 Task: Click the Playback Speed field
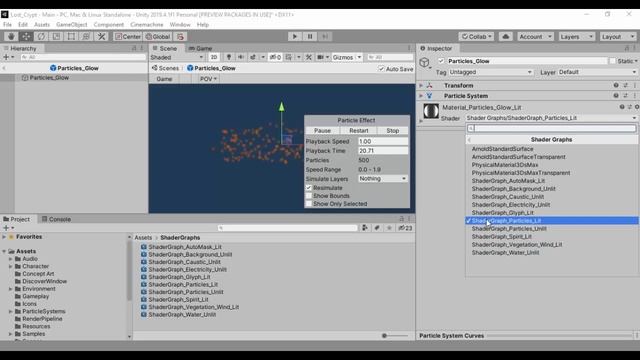tap(383, 141)
